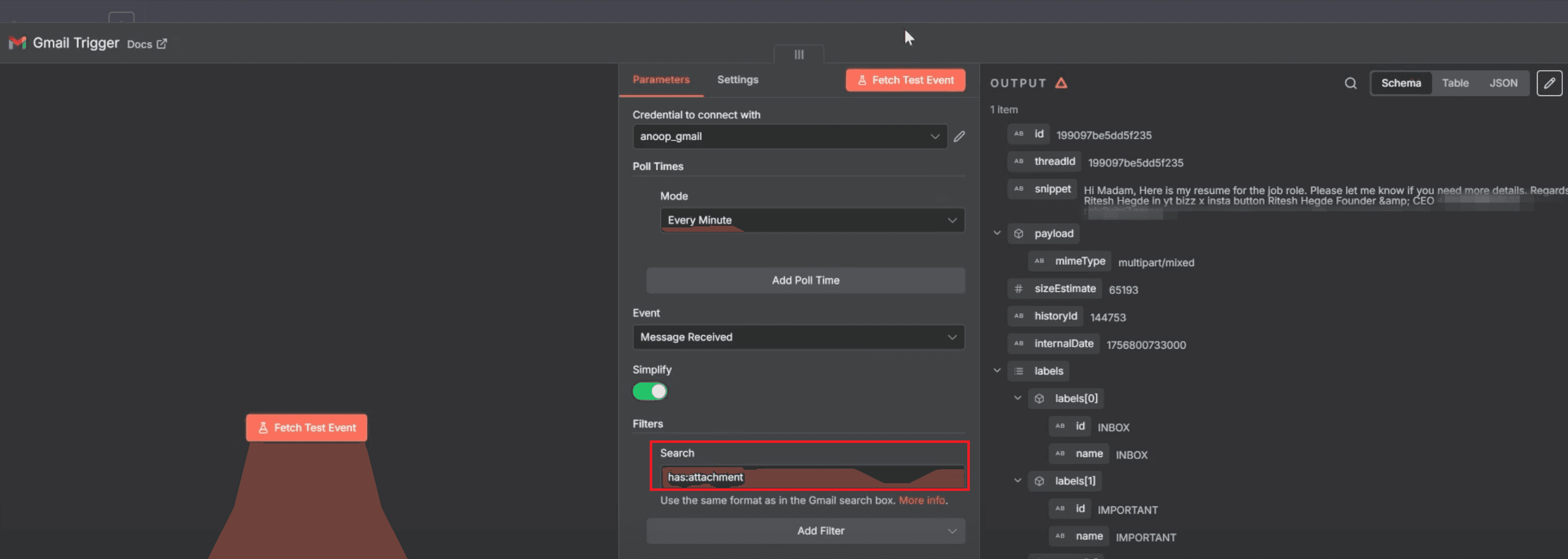Open the Every Minute mode dropdown
This screenshot has width=1568, height=559.
812,220
